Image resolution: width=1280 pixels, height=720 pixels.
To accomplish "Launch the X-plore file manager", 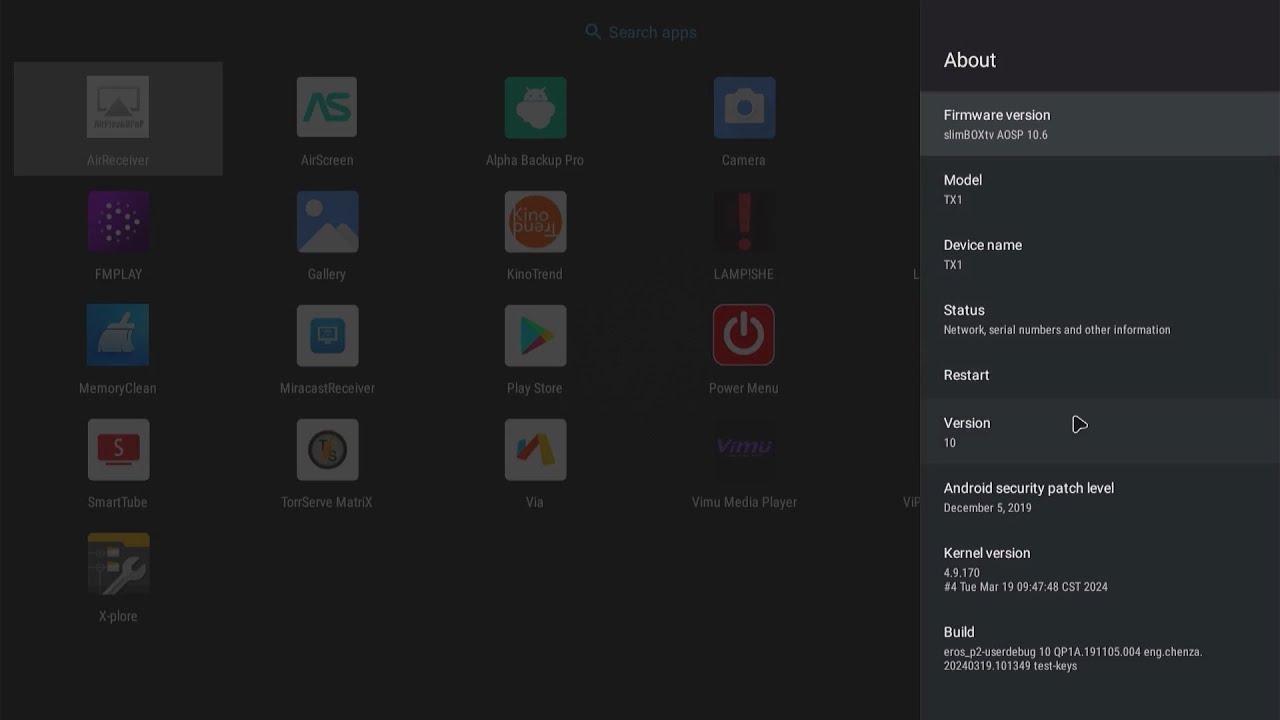I will [x=118, y=563].
